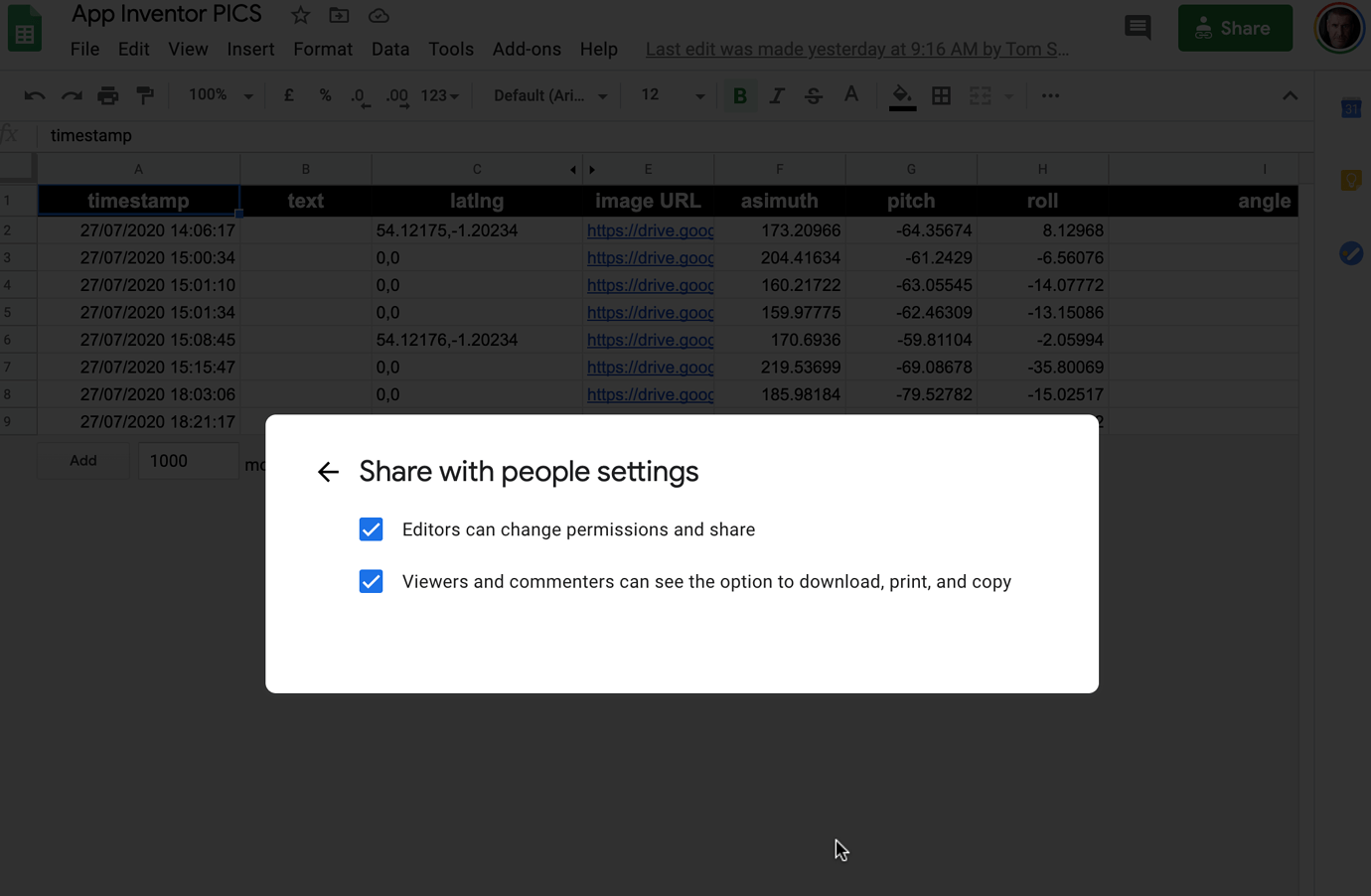
Task: Click the back arrow in Share settings dialog
Action: (x=328, y=472)
